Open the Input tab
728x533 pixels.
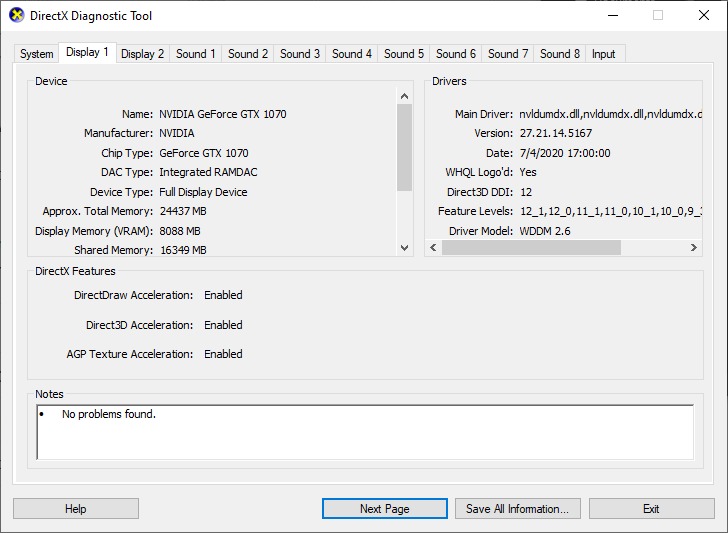click(x=603, y=54)
